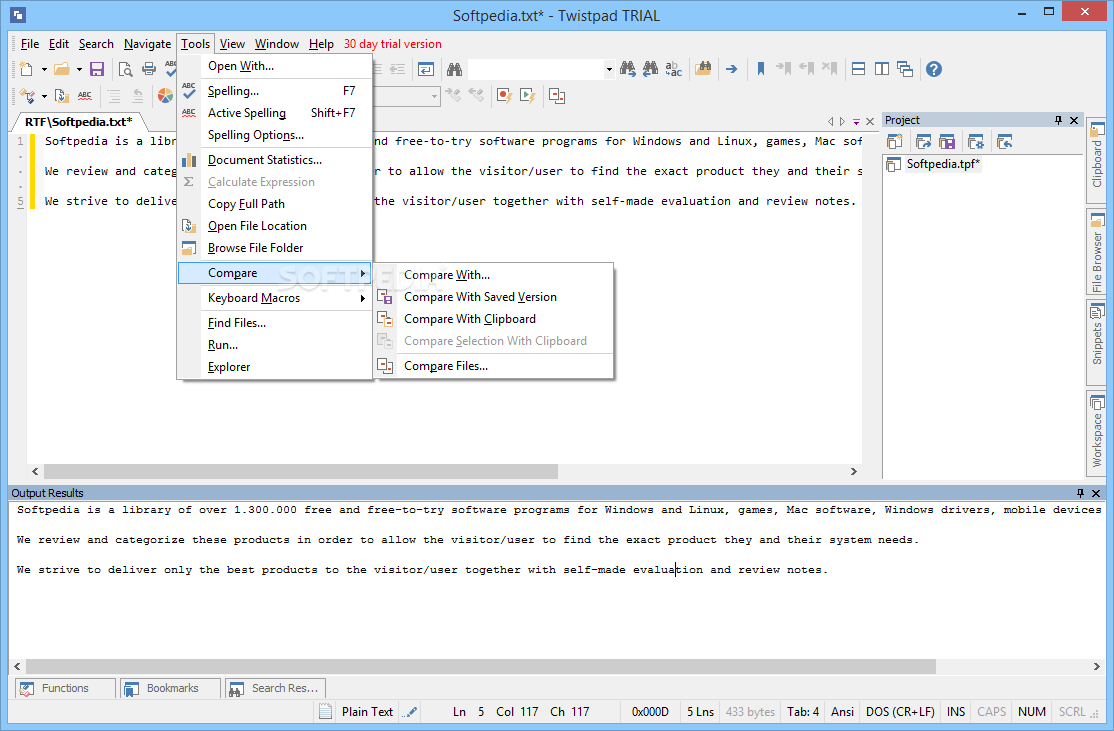Select Spelling... menu entry

[x=275, y=91]
